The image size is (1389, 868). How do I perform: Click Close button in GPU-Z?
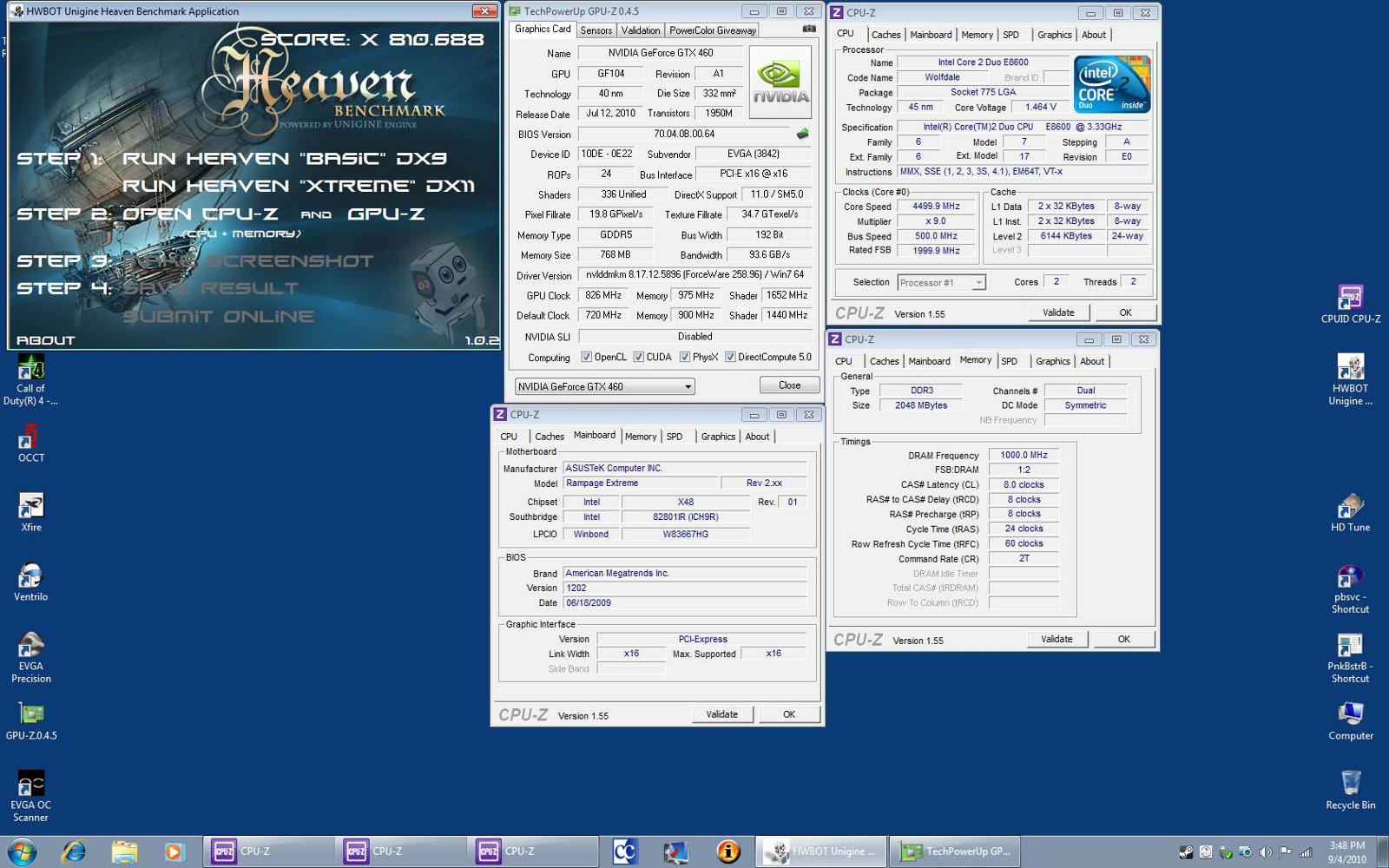789,385
